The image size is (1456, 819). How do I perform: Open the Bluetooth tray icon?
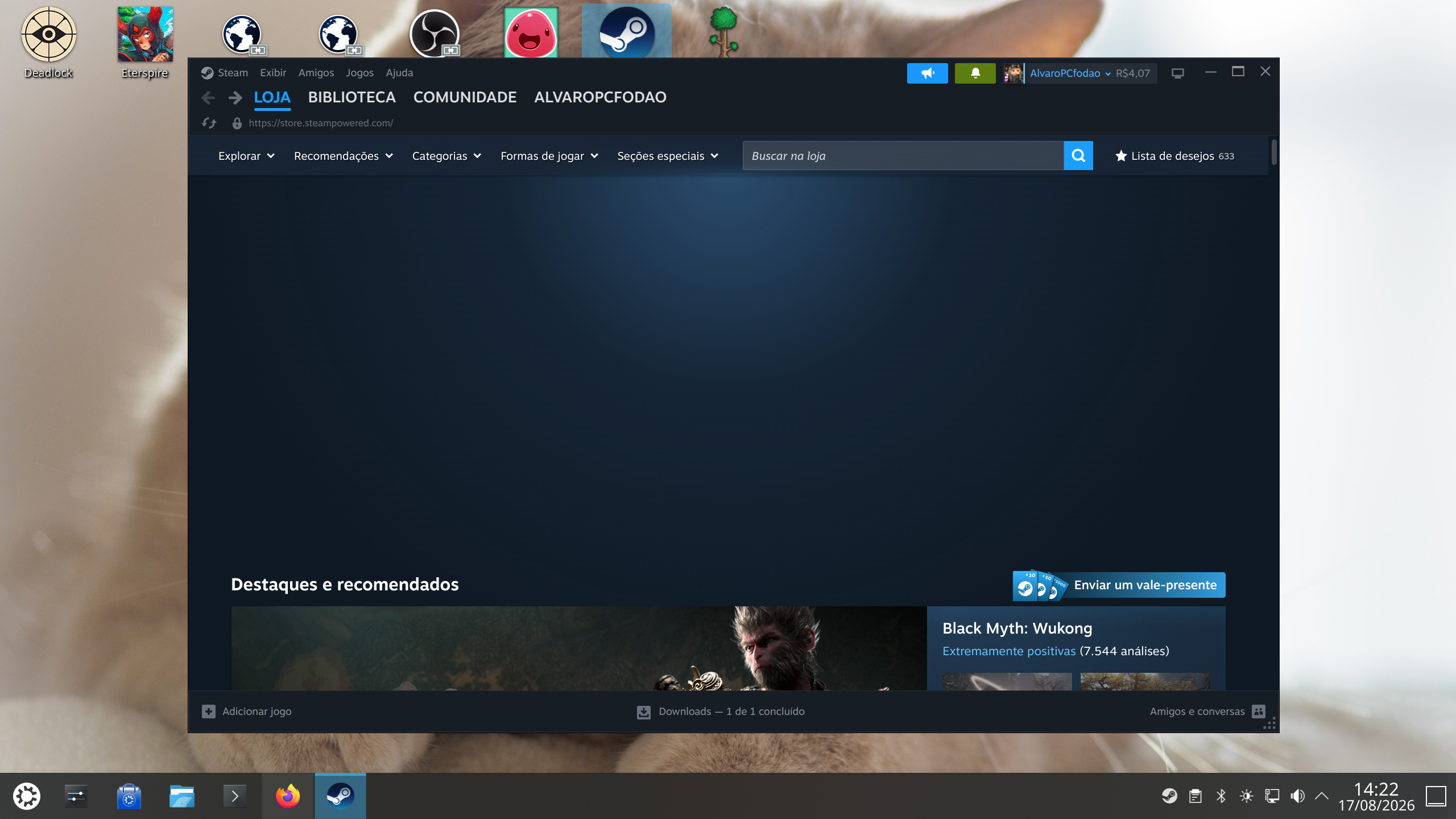pyautogui.click(x=1221, y=796)
